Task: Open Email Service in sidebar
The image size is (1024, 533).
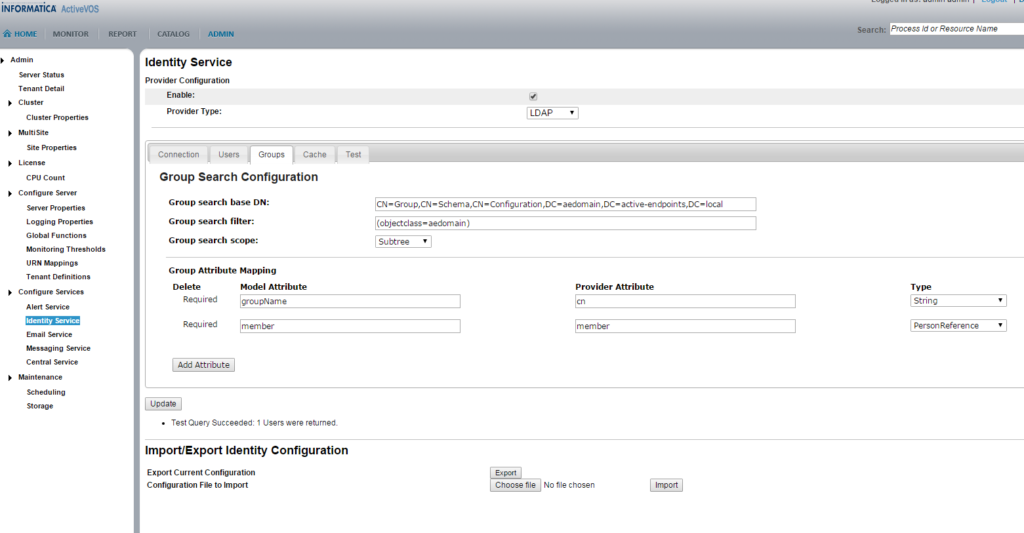Action: point(49,334)
